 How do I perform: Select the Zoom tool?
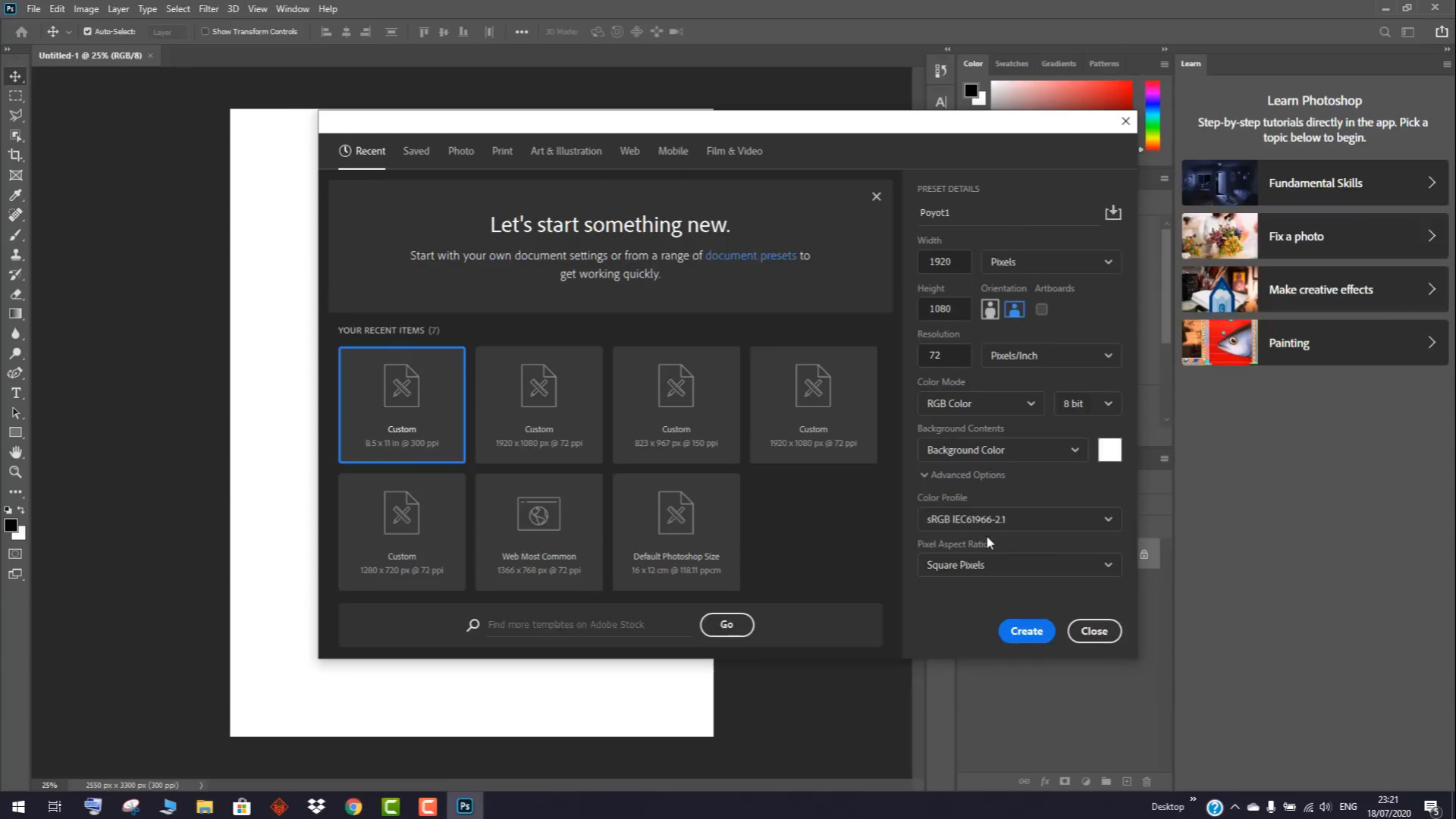point(15,472)
